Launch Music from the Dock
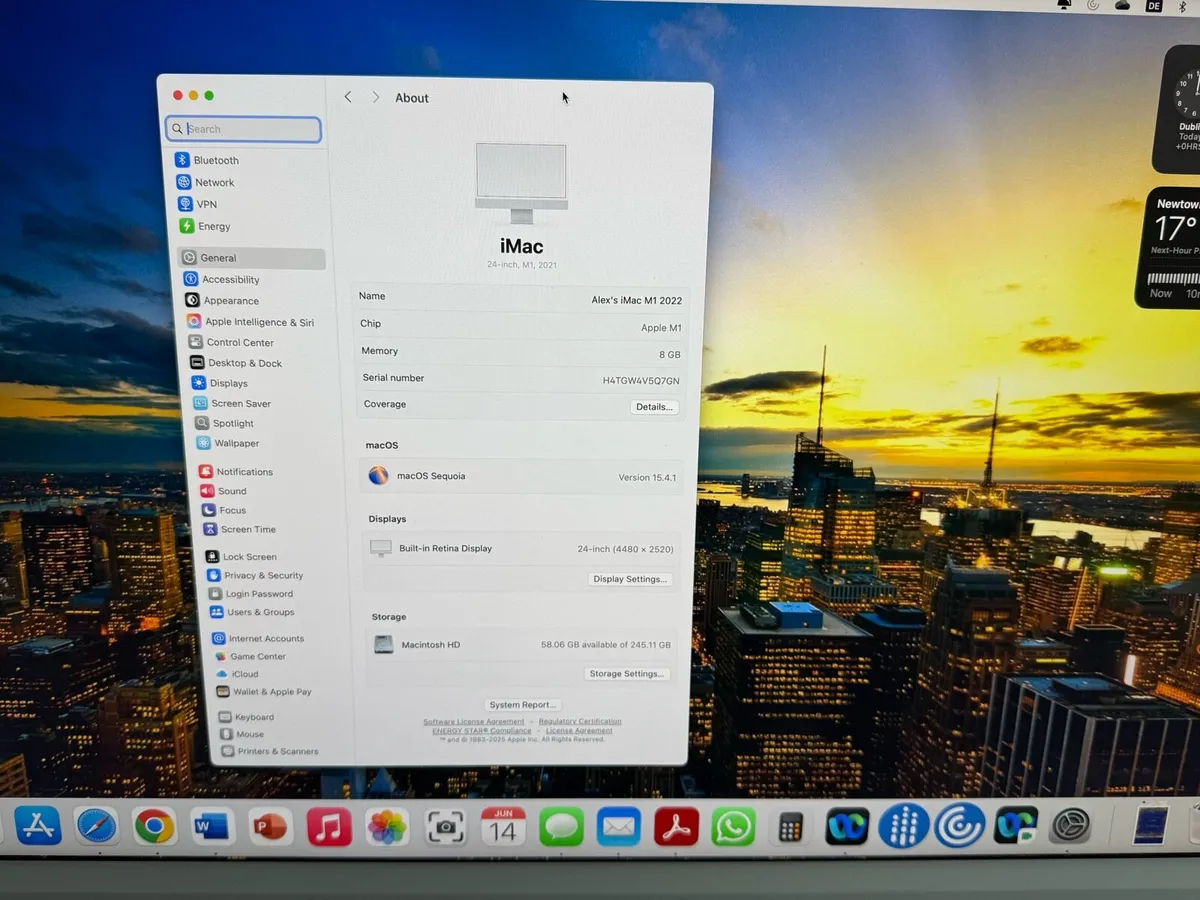This screenshot has width=1200, height=900. tap(329, 827)
